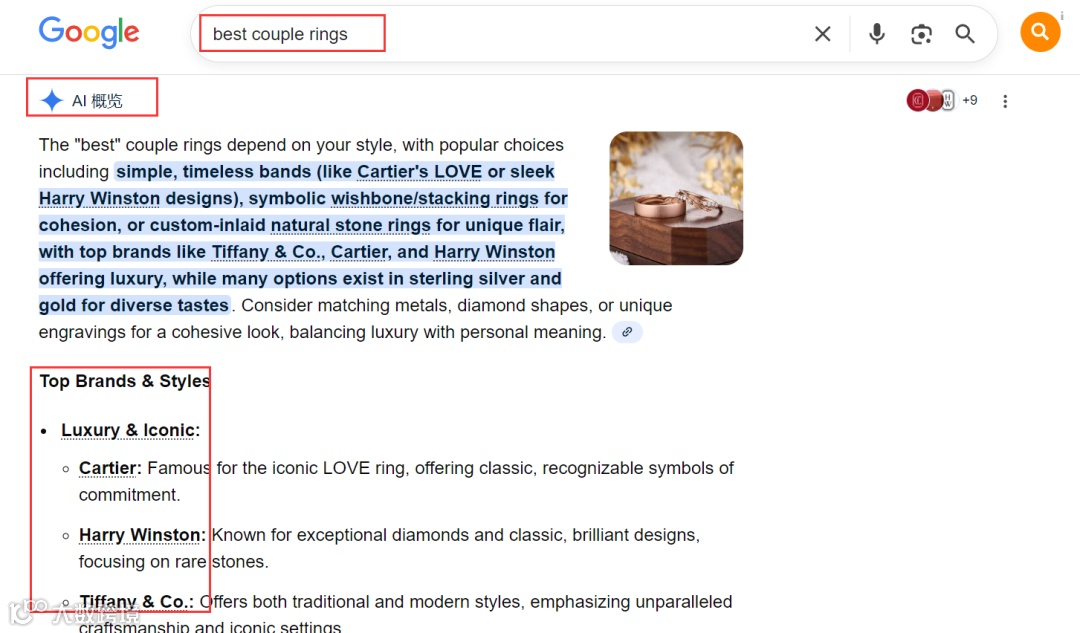The height and width of the screenshot is (633, 1080).
Task: Open the "wishbone/stacking rings" link
Action: coord(435,198)
